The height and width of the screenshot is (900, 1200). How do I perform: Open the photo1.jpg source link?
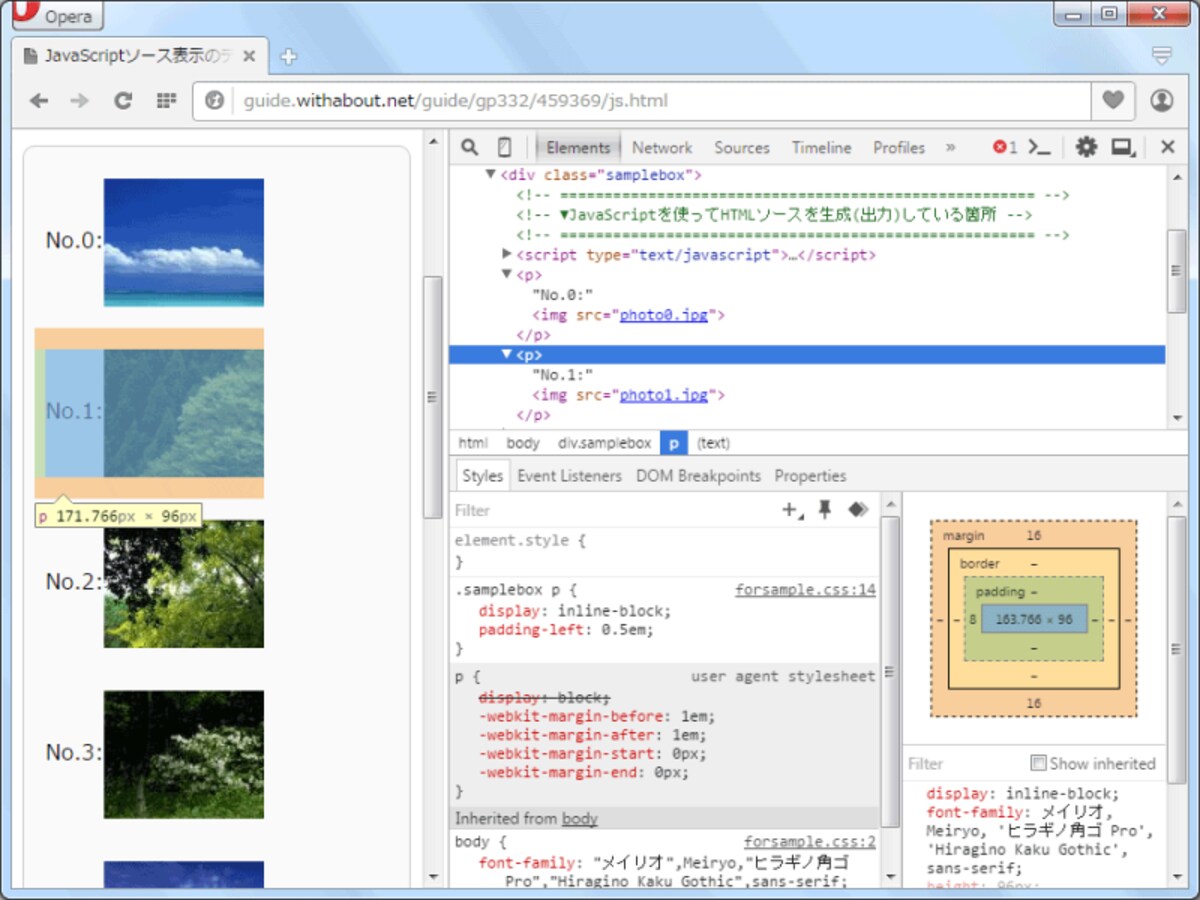pyautogui.click(x=663, y=395)
